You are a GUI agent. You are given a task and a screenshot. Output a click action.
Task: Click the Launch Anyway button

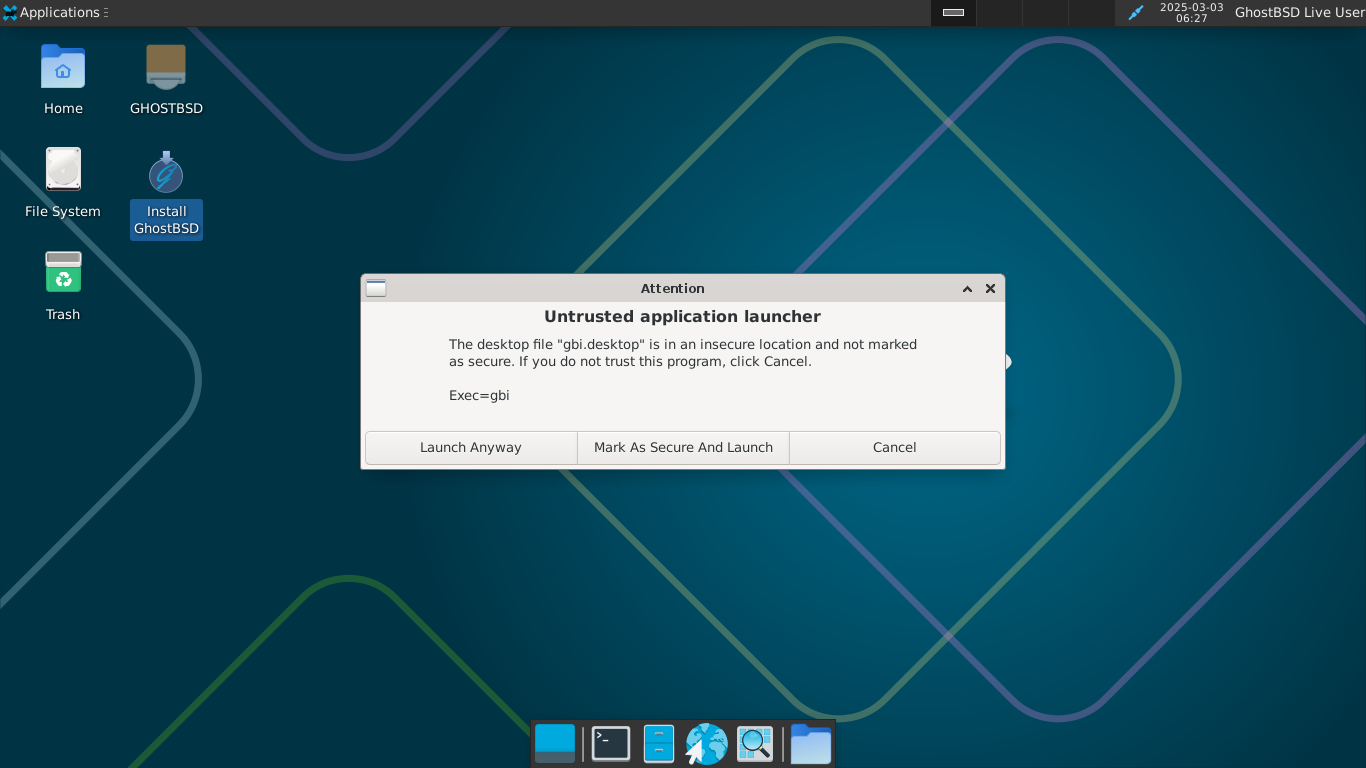(x=471, y=448)
